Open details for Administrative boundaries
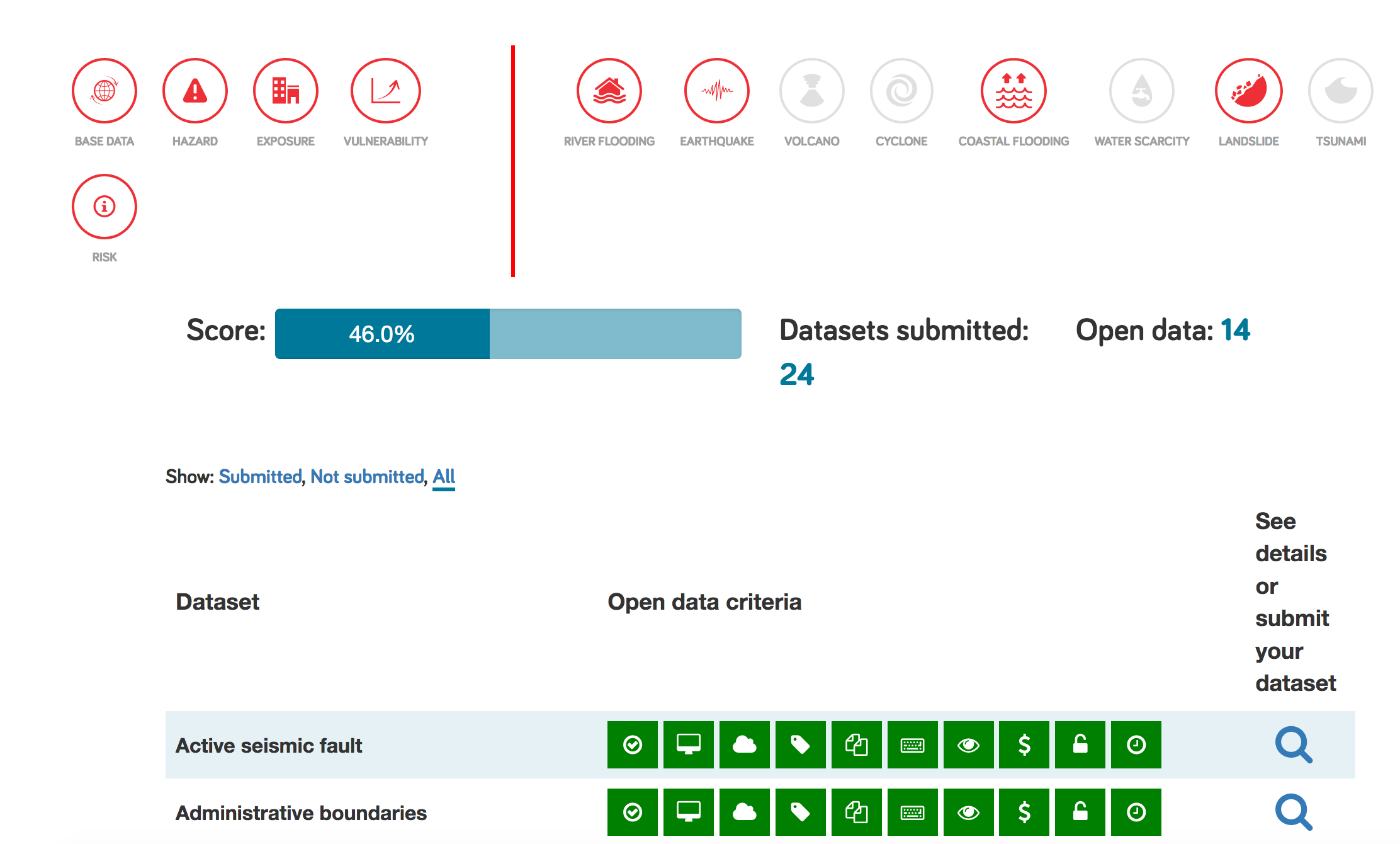Viewport: 1400px width, 844px height. click(1294, 813)
